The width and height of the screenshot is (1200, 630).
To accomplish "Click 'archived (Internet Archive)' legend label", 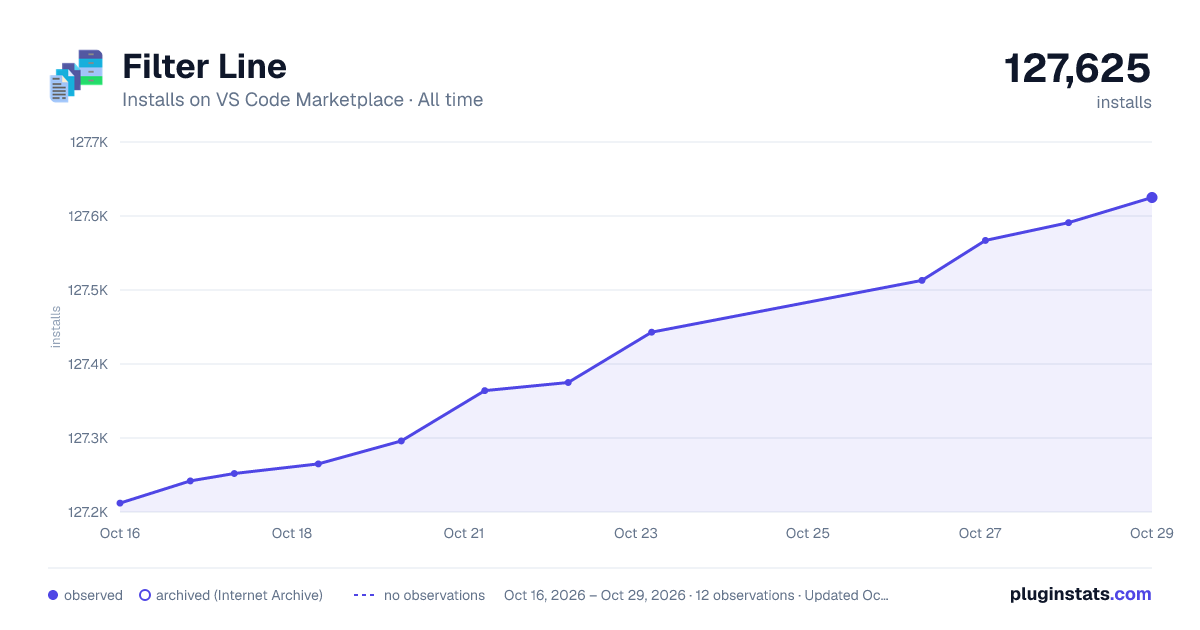I will tap(239, 595).
